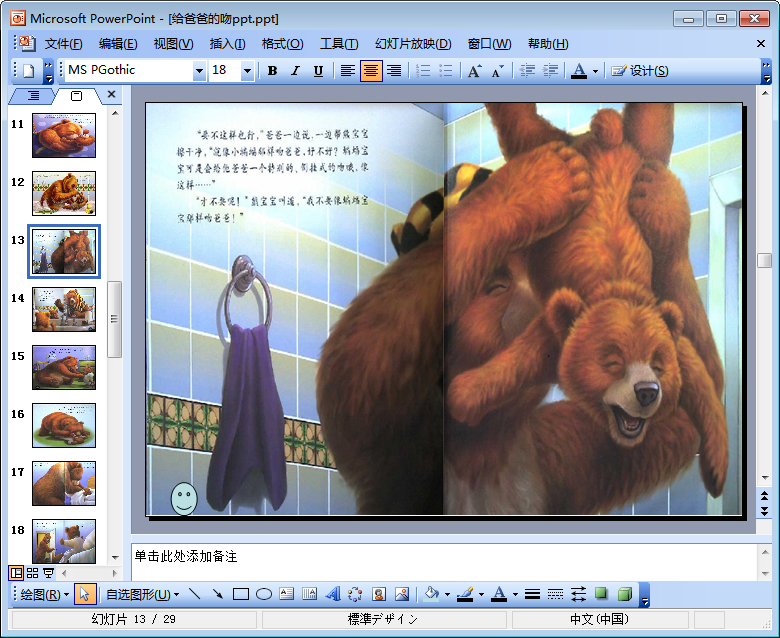
Task: Switch to Normal view
Action: tap(16, 573)
